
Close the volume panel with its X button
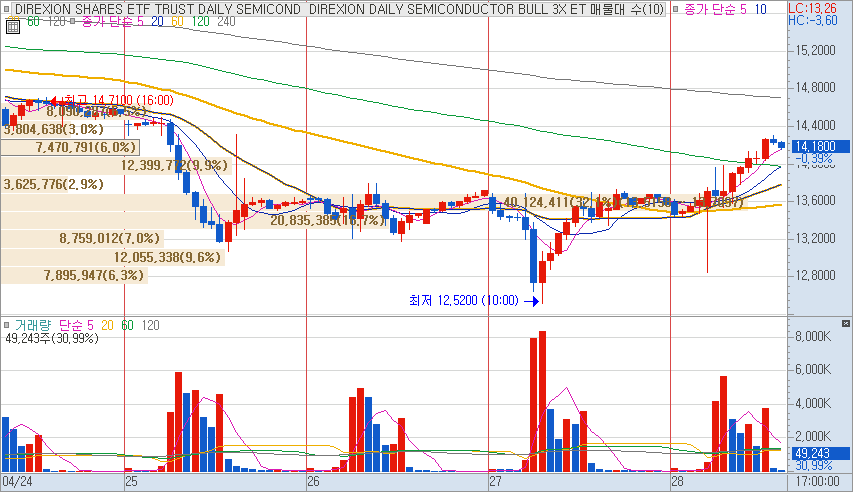point(845,323)
